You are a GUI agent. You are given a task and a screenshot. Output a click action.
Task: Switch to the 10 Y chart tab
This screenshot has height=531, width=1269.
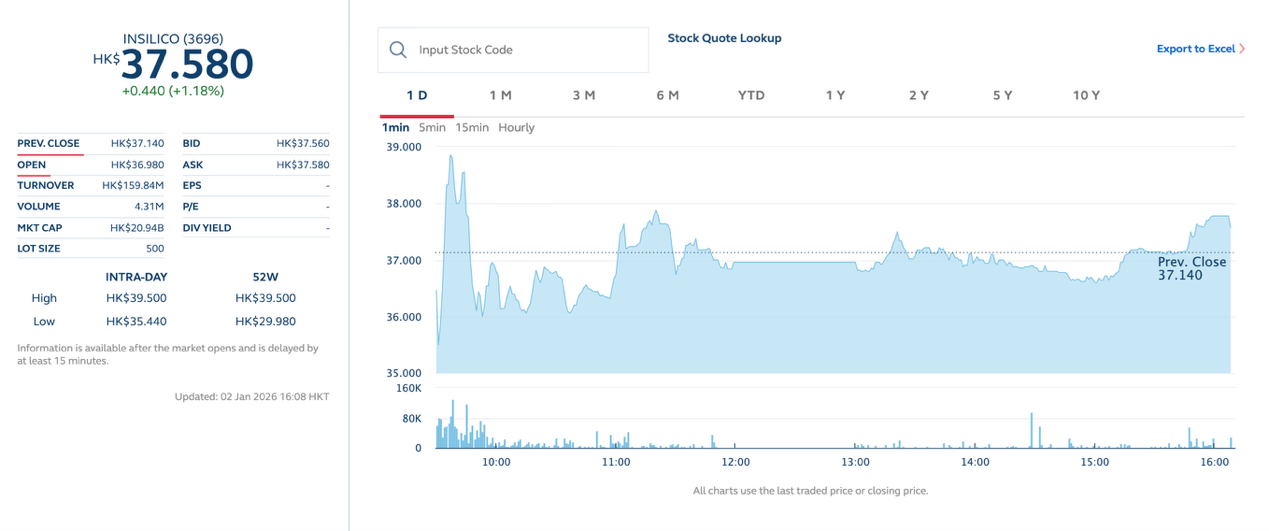(1086, 95)
